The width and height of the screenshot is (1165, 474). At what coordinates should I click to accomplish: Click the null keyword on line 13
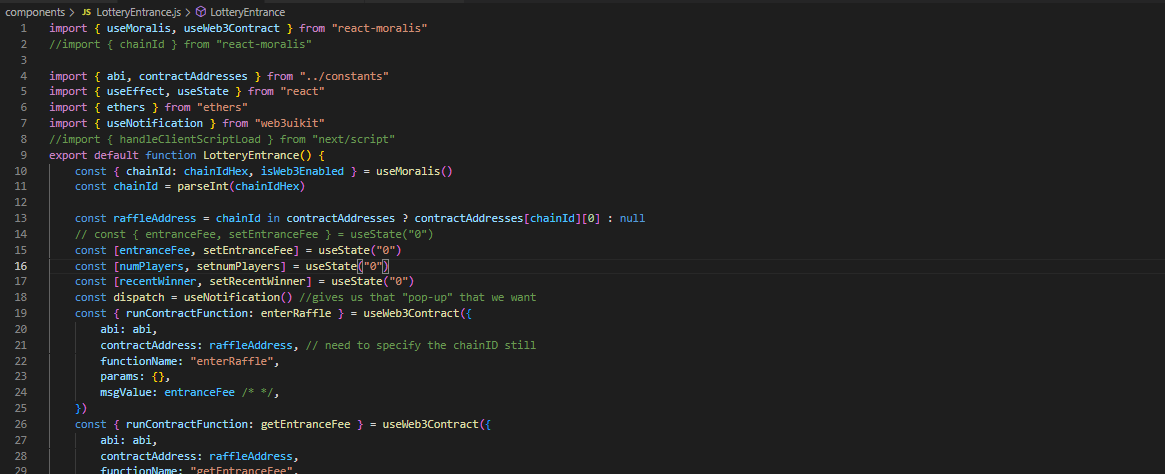(x=632, y=218)
